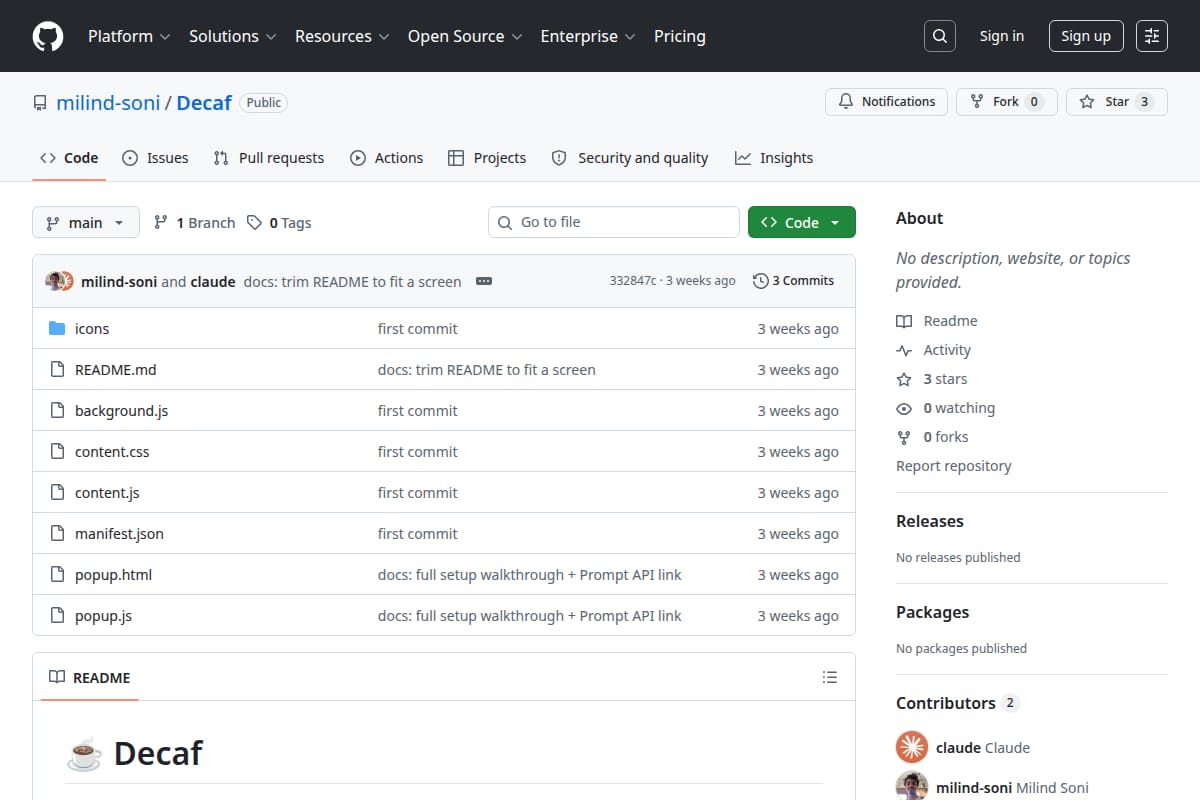Star the Decaf repository
Image resolution: width=1200 pixels, height=800 pixels.
pos(1116,102)
